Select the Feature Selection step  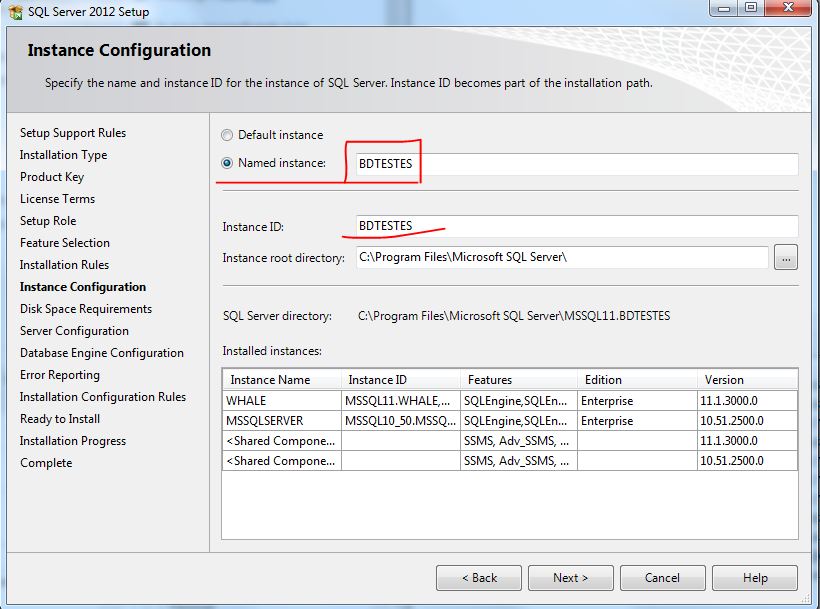coord(65,243)
